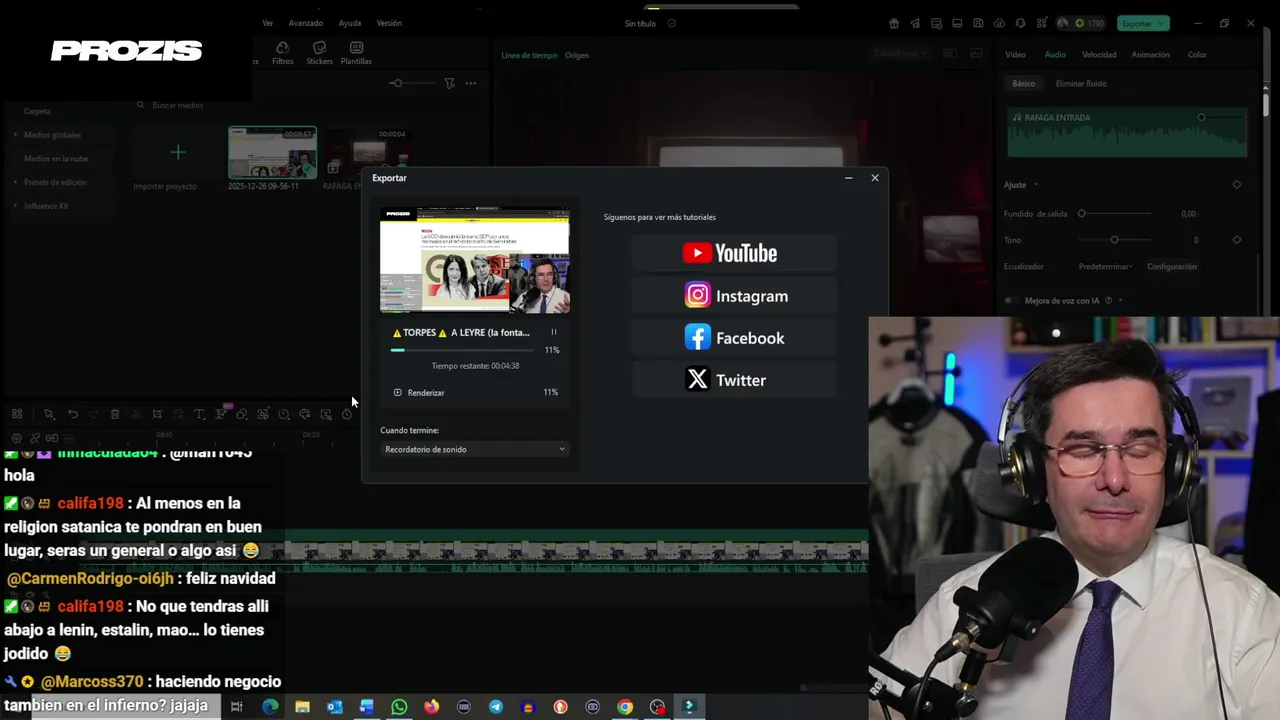Click the cloud upload icon in title bar
Image resolution: width=1280 pixels, height=720 pixels.
[x=999, y=23]
